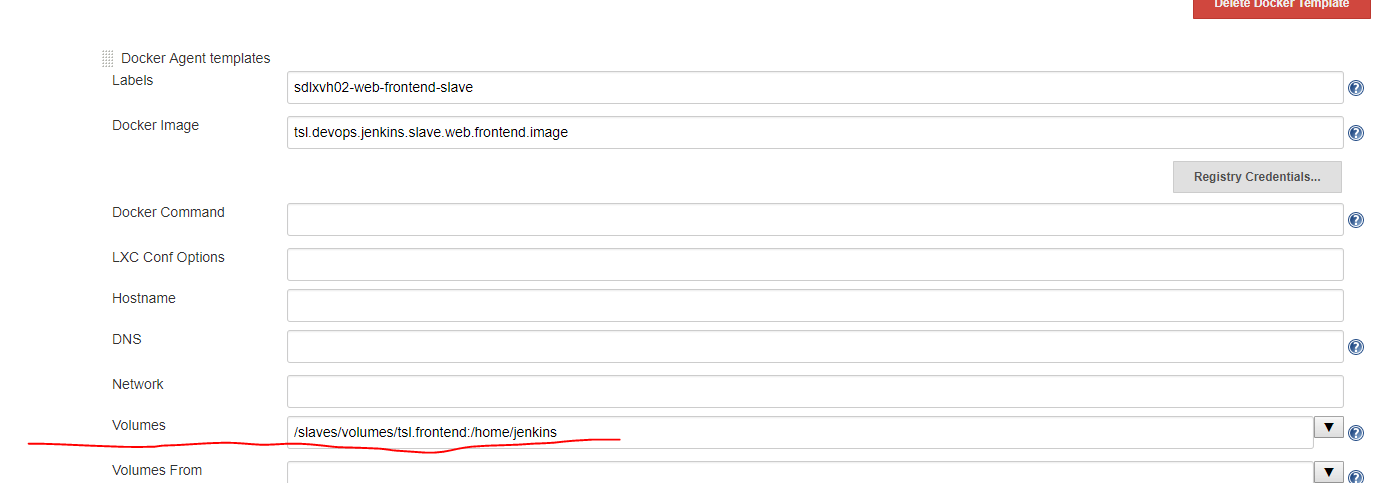This screenshot has height=483, width=1391.
Task: Focus the DNS input field
Action: click(x=814, y=347)
